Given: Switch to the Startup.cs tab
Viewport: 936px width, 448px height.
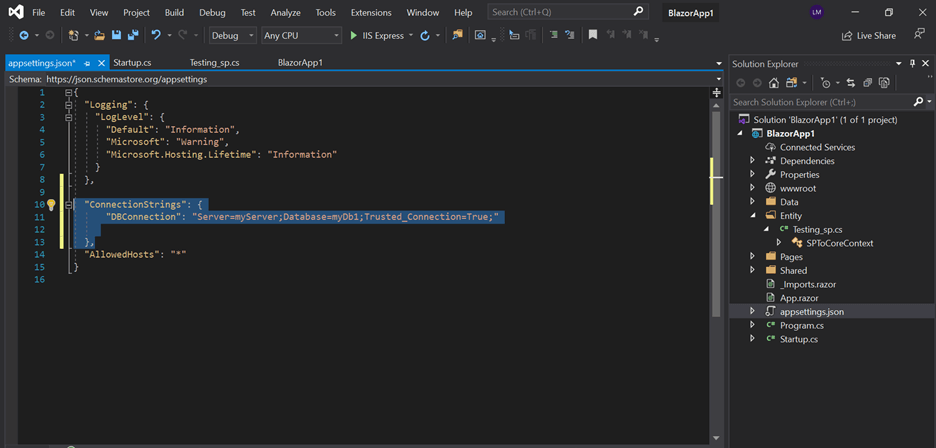Looking at the screenshot, I should [132, 62].
